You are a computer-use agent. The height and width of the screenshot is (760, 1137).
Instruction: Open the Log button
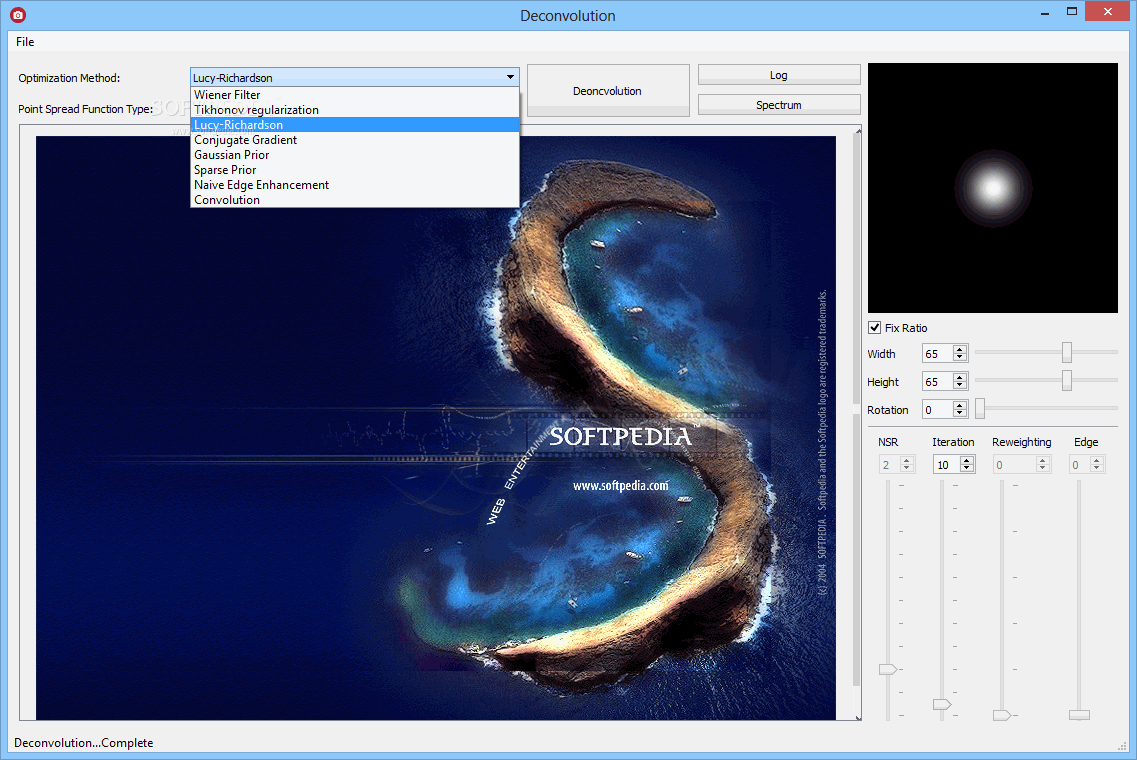tap(779, 75)
